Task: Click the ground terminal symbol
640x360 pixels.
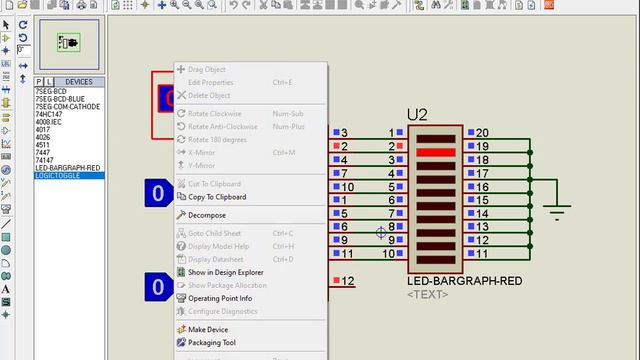Action: point(557,212)
